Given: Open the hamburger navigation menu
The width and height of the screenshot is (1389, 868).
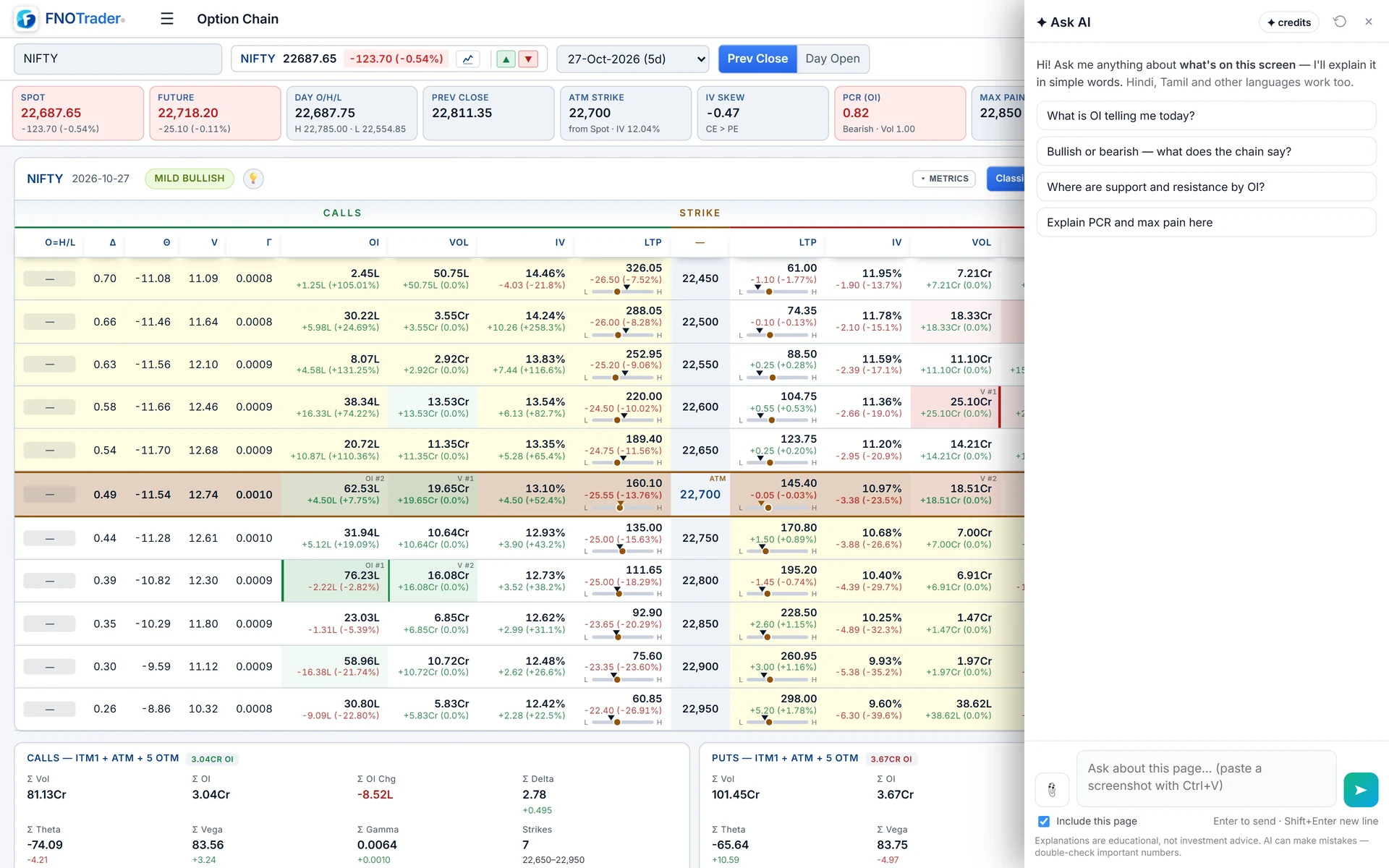Looking at the screenshot, I should tap(167, 19).
